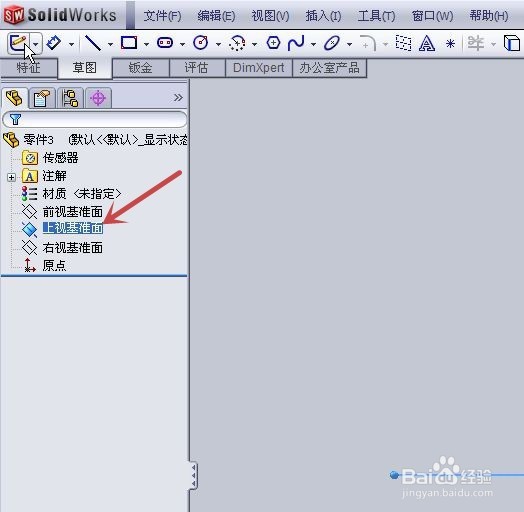Click the Sketch tool icon

18,43
